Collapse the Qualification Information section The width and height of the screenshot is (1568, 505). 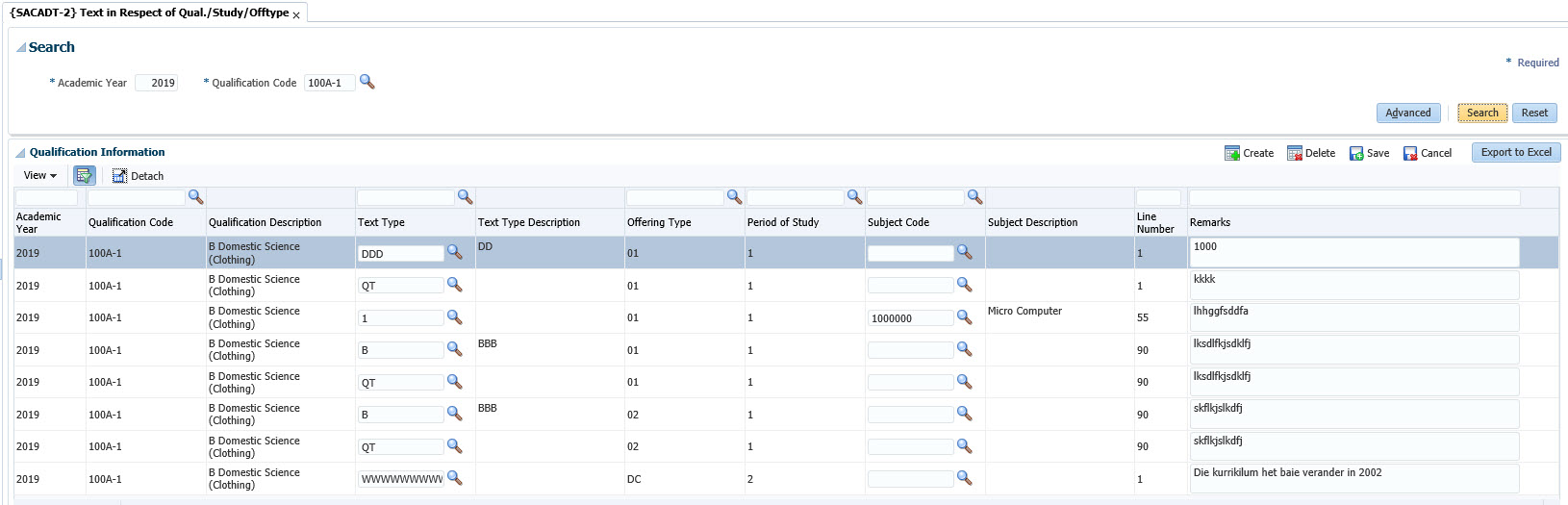(x=20, y=152)
